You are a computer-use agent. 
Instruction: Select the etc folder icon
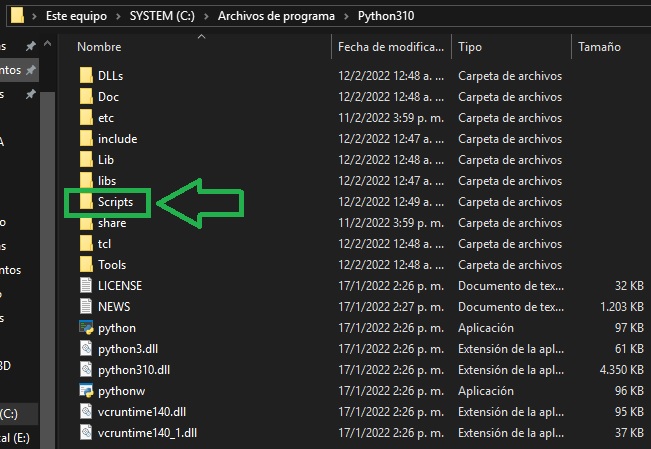click(86, 118)
